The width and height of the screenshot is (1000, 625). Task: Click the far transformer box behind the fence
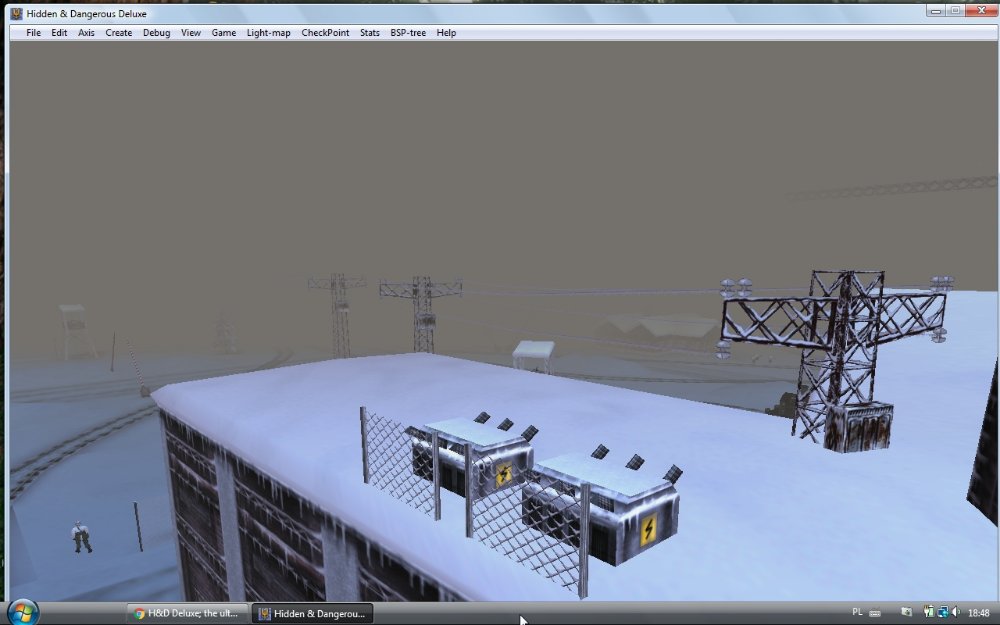click(472, 456)
